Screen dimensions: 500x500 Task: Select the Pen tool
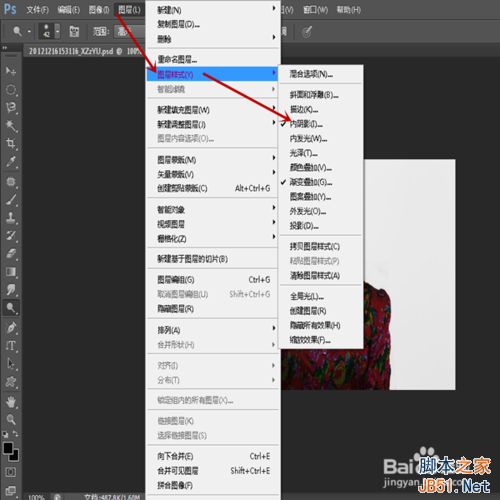pos(11,328)
